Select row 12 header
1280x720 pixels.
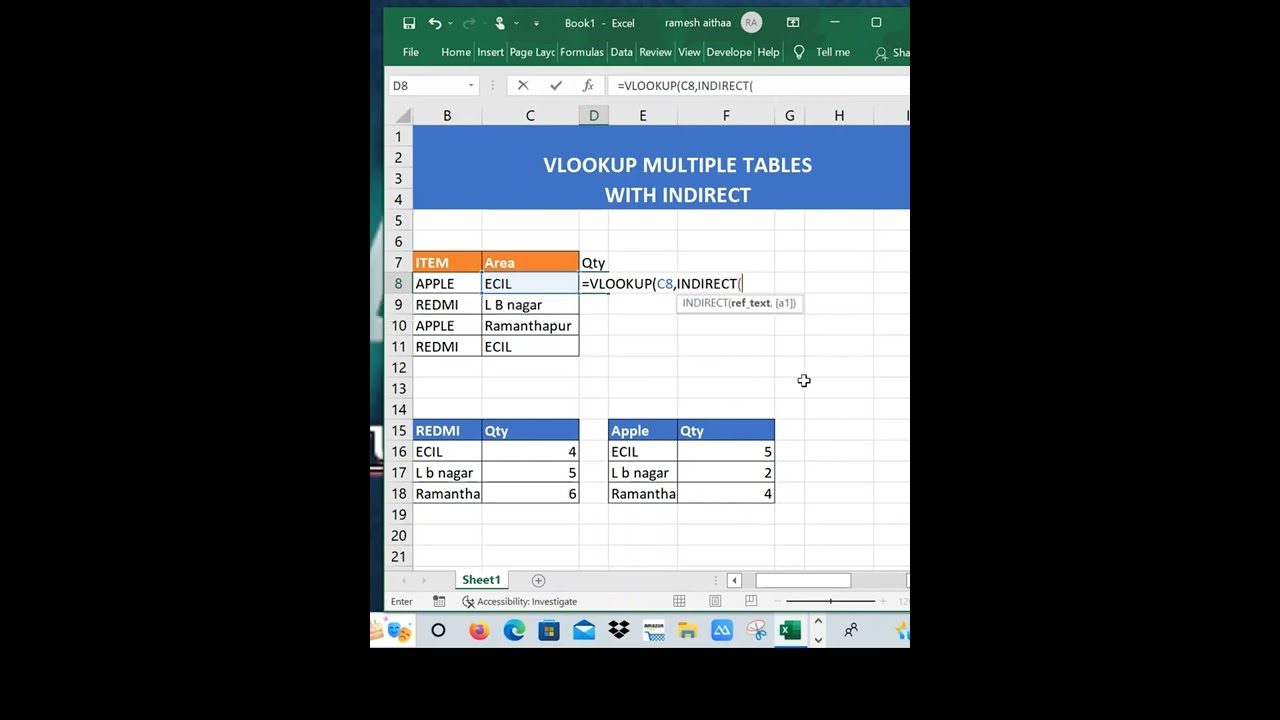pos(398,368)
